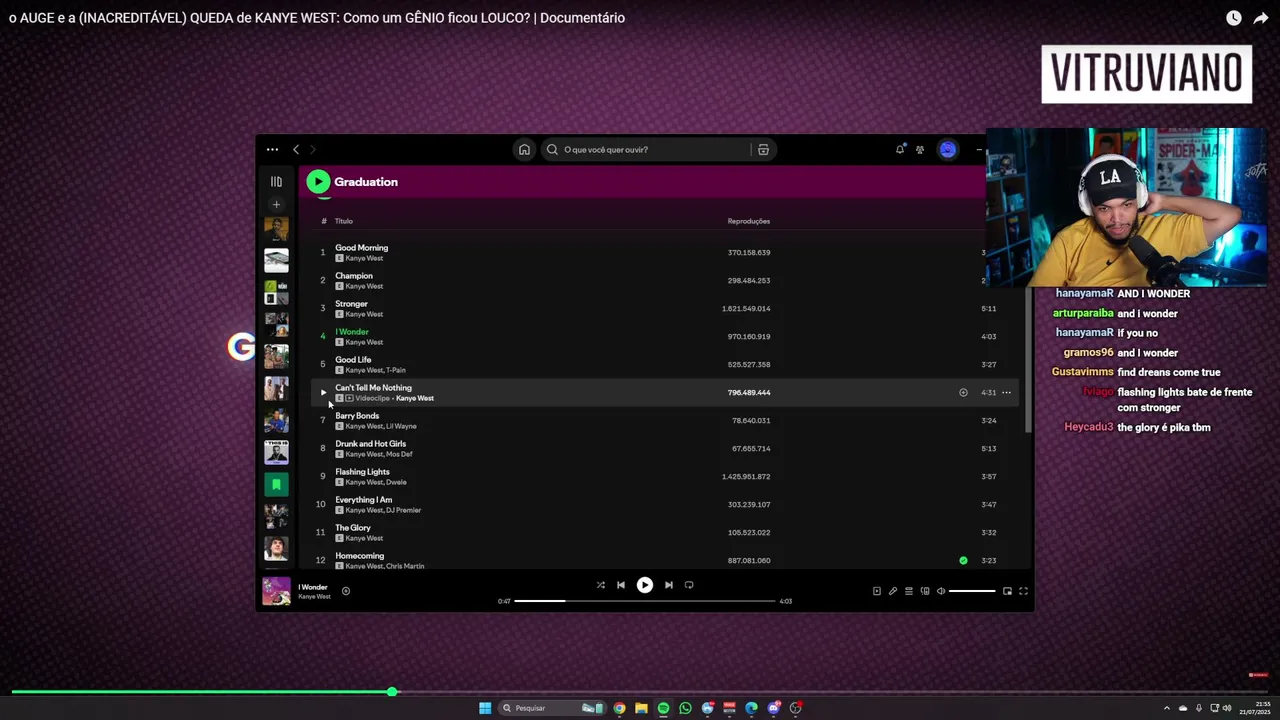Toggle repeat in the player bar
The width and height of the screenshot is (1280, 720).
point(689,585)
